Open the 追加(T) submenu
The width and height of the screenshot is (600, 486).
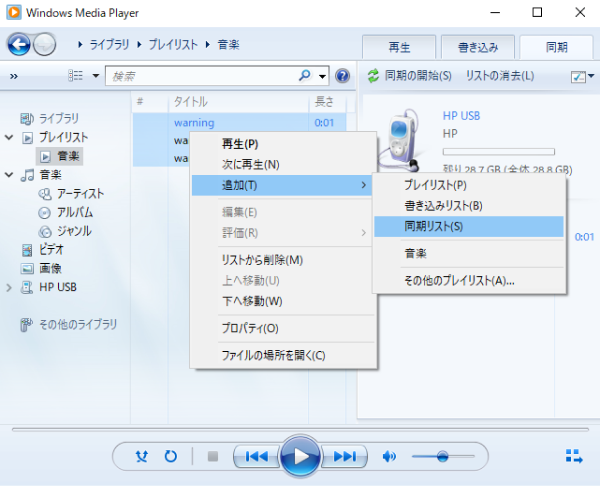283,186
